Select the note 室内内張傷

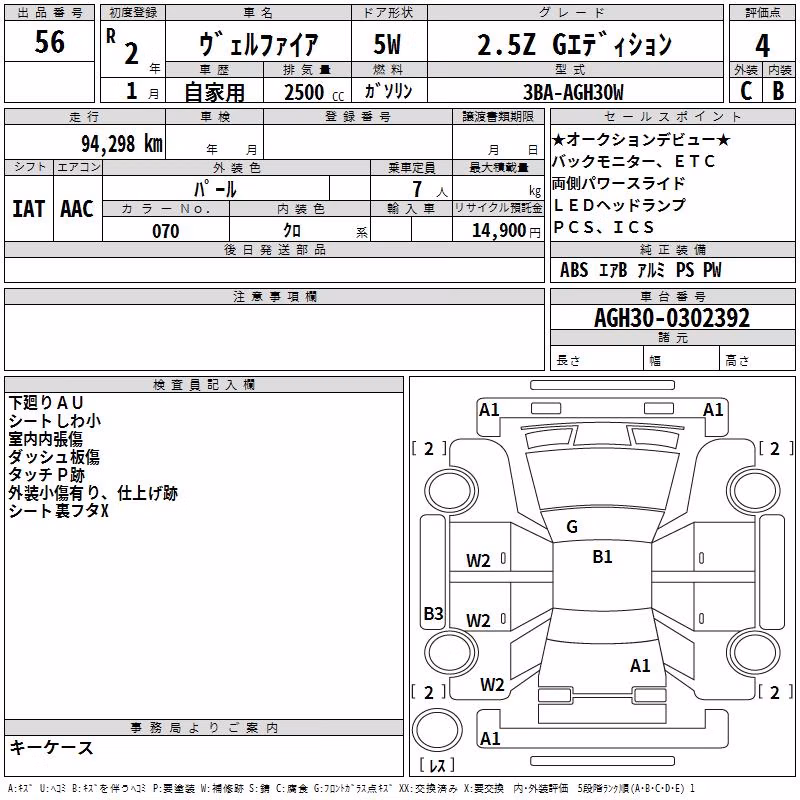point(45,439)
